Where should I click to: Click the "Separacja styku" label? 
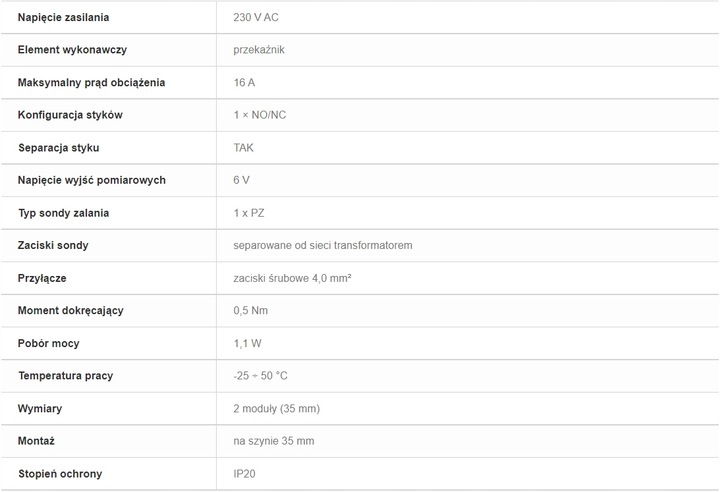(x=59, y=148)
